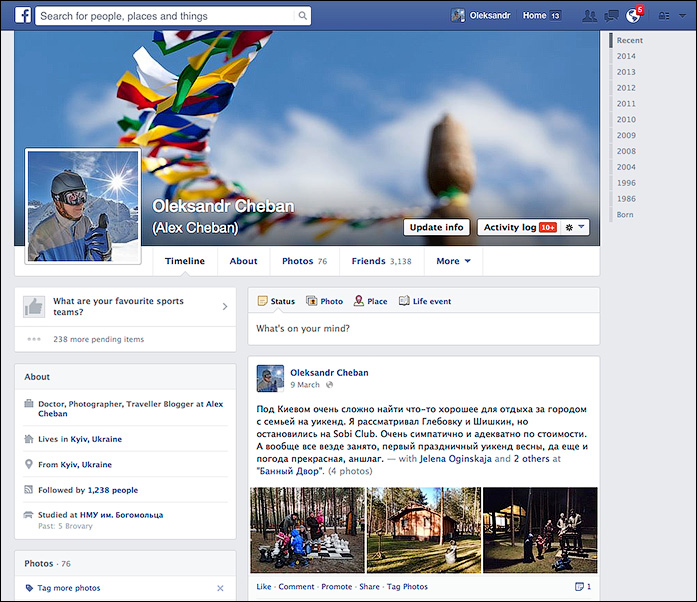
Task: Open the dropdown arrow beside gear on cover
Action: 581,227
